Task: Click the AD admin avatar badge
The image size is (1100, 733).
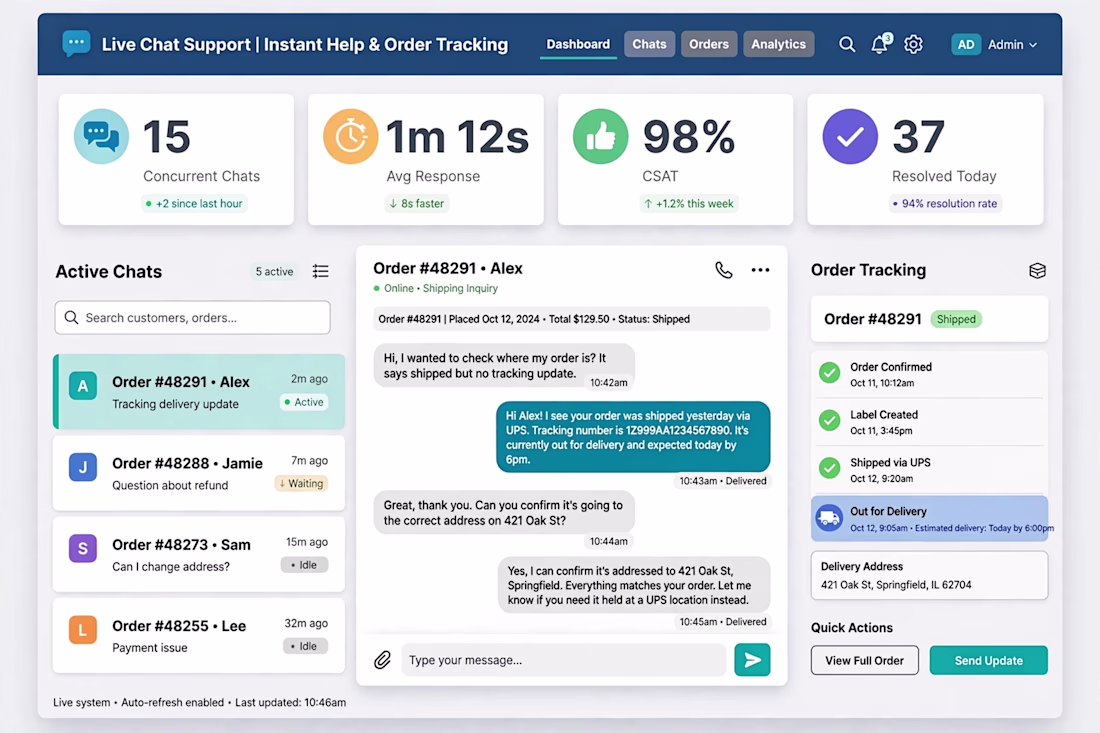Action: 965,44
